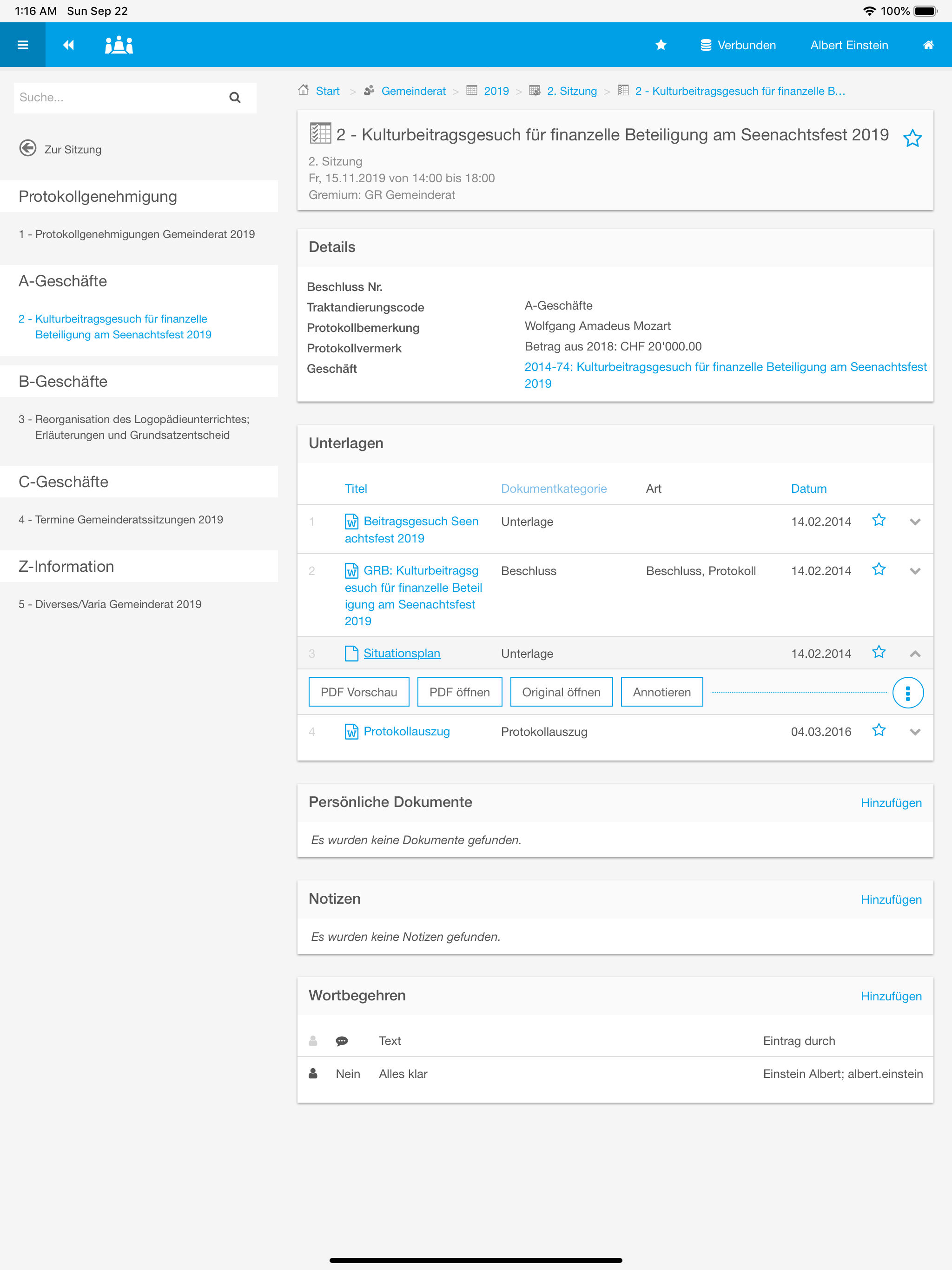Favorite the Situationsplan star
The image size is (952, 1270).
[x=879, y=652]
